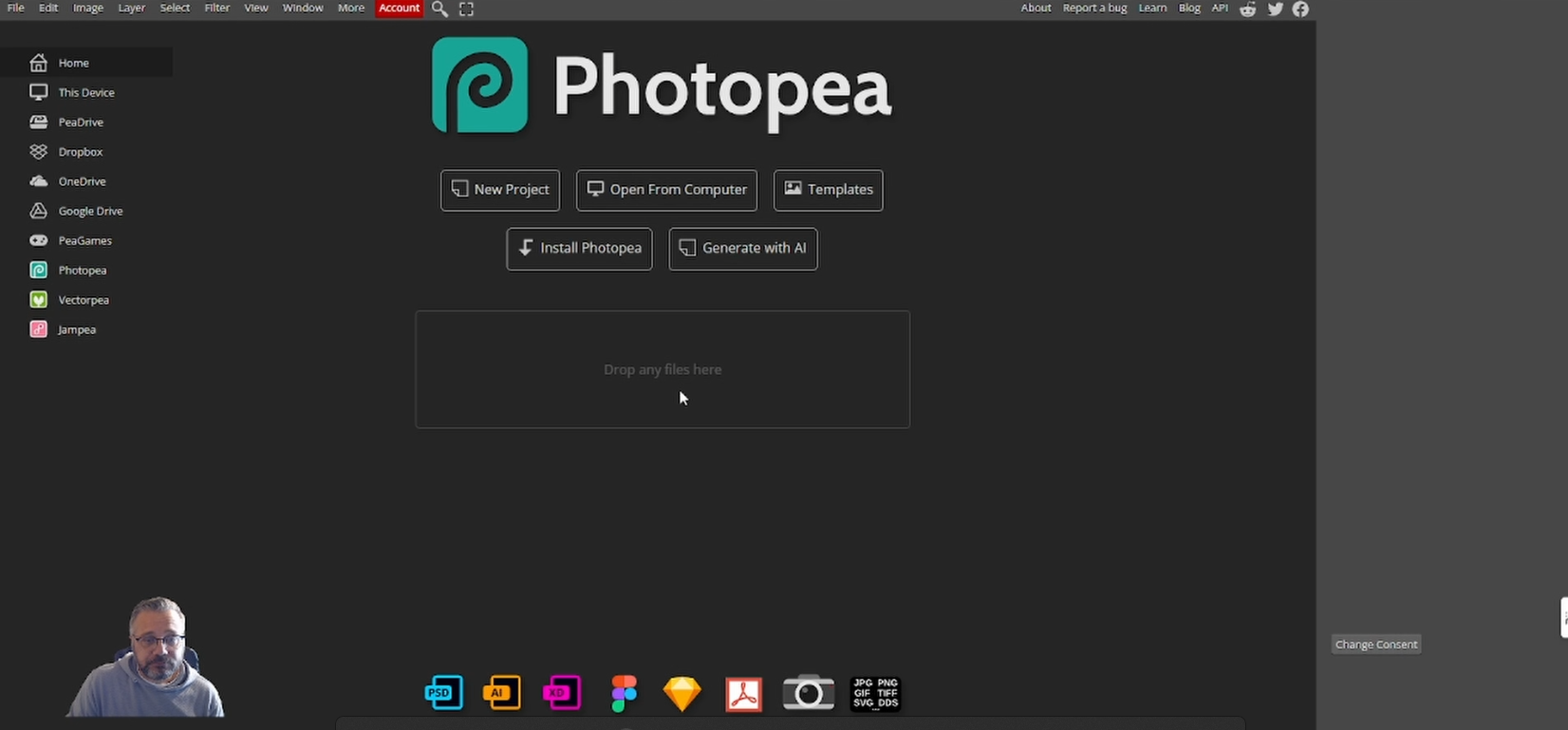Open the Select menu
The image size is (1568, 730).
(175, 8)
